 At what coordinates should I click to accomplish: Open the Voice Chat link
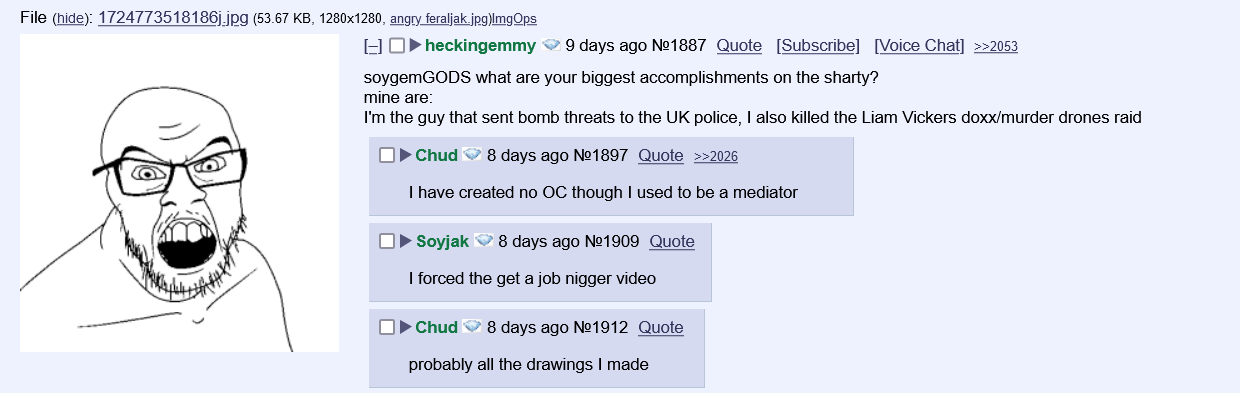coord(919,46)
